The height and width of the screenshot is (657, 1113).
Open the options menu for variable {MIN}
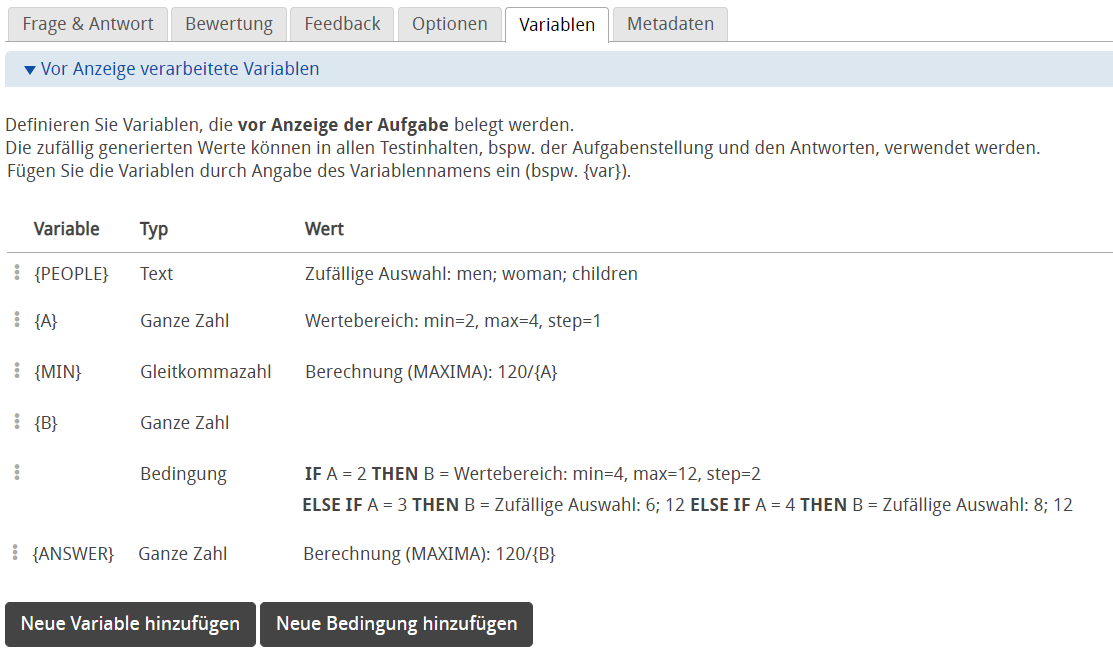click(x=17, y=371)
